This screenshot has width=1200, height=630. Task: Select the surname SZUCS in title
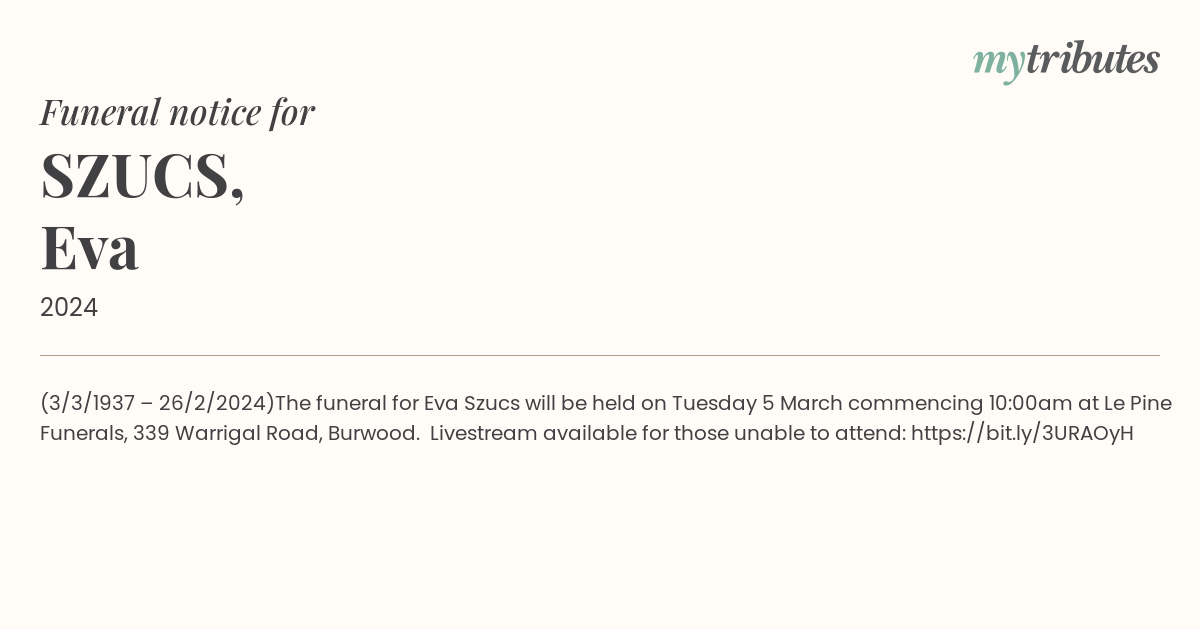(x=136, y=176)
